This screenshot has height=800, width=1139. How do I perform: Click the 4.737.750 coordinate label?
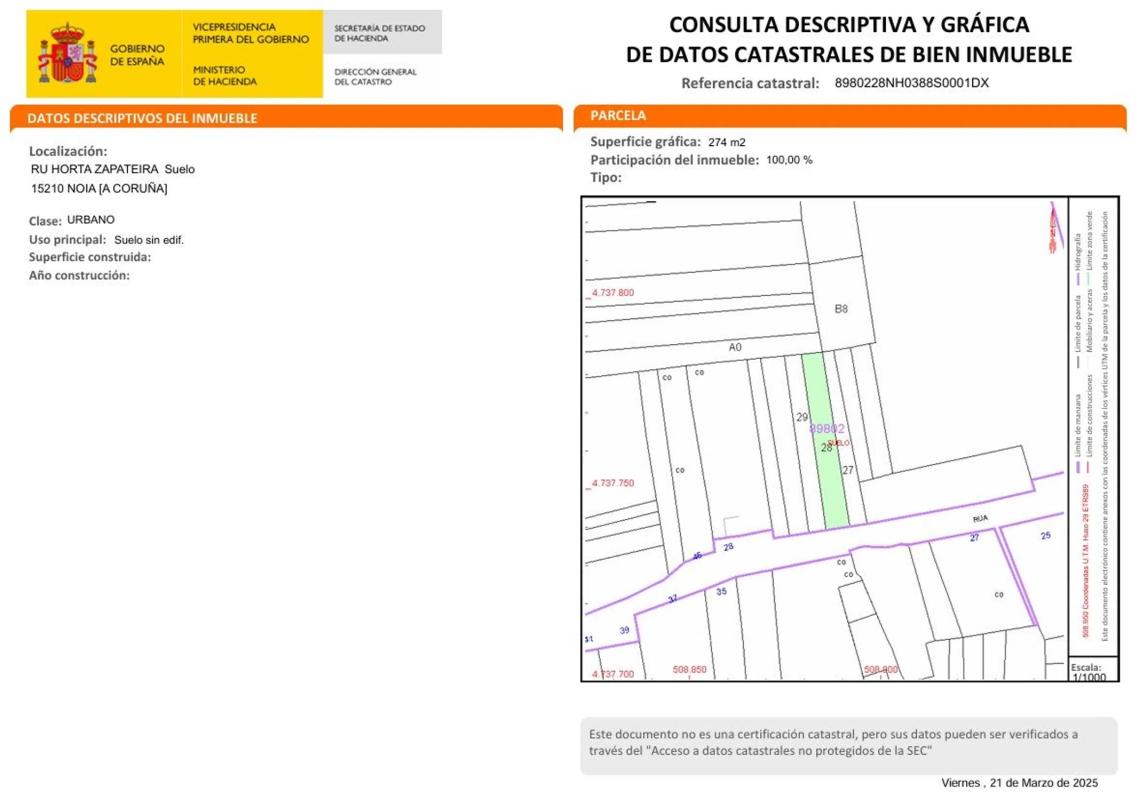coord(613,483)
